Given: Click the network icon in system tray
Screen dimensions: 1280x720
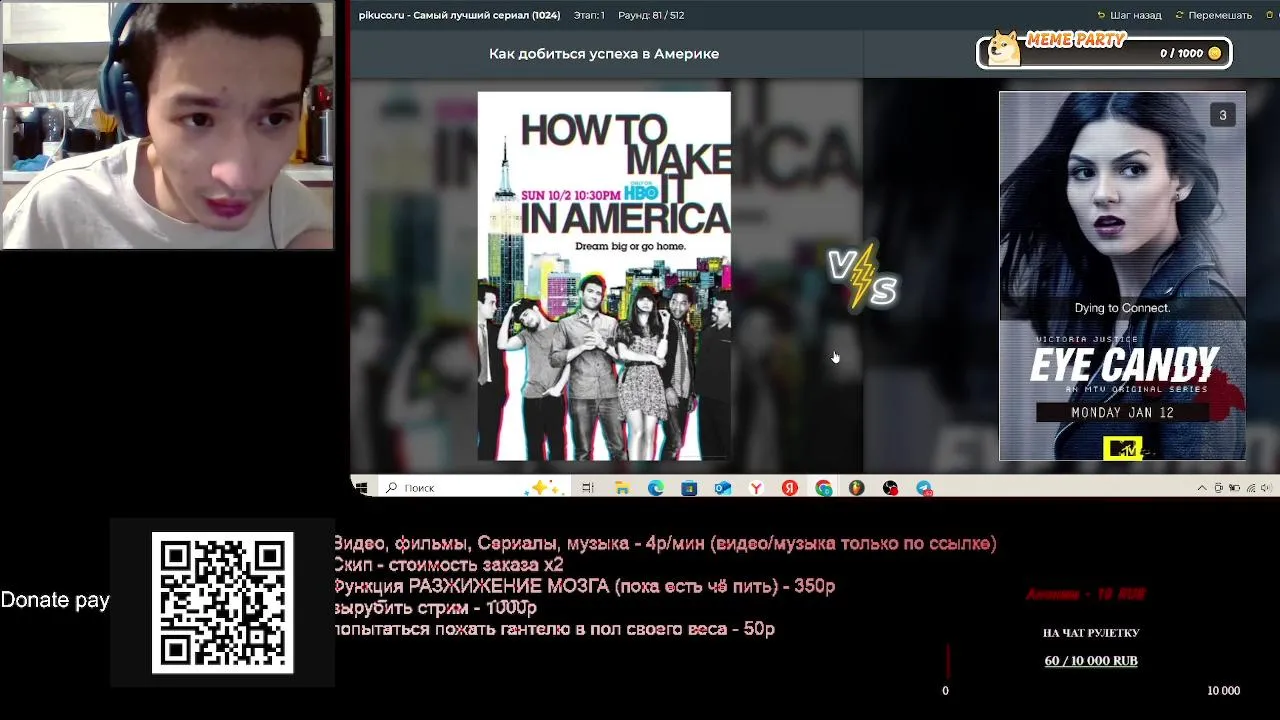Looking at the screenshot, I should [x=1251, y=488].
